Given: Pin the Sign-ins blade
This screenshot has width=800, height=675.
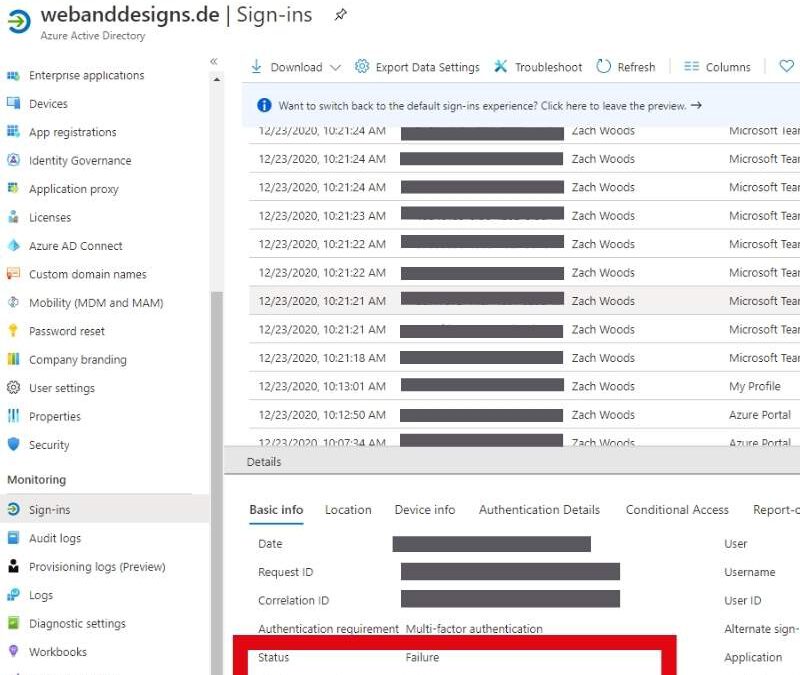Looking at the screenshot, I should [x=340, y=15].
